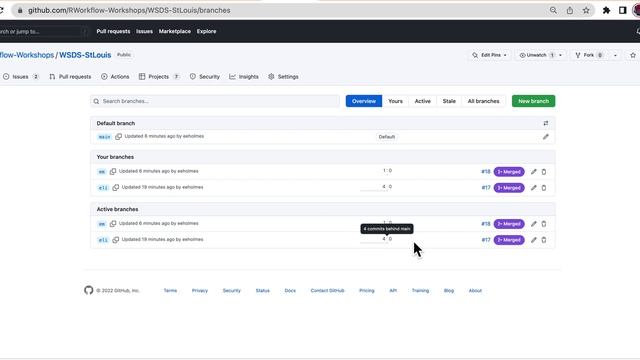This screenshot has height=360, width=640.
Task: Rename the main branch with pencil icon
Action: (x=546, y=137)
